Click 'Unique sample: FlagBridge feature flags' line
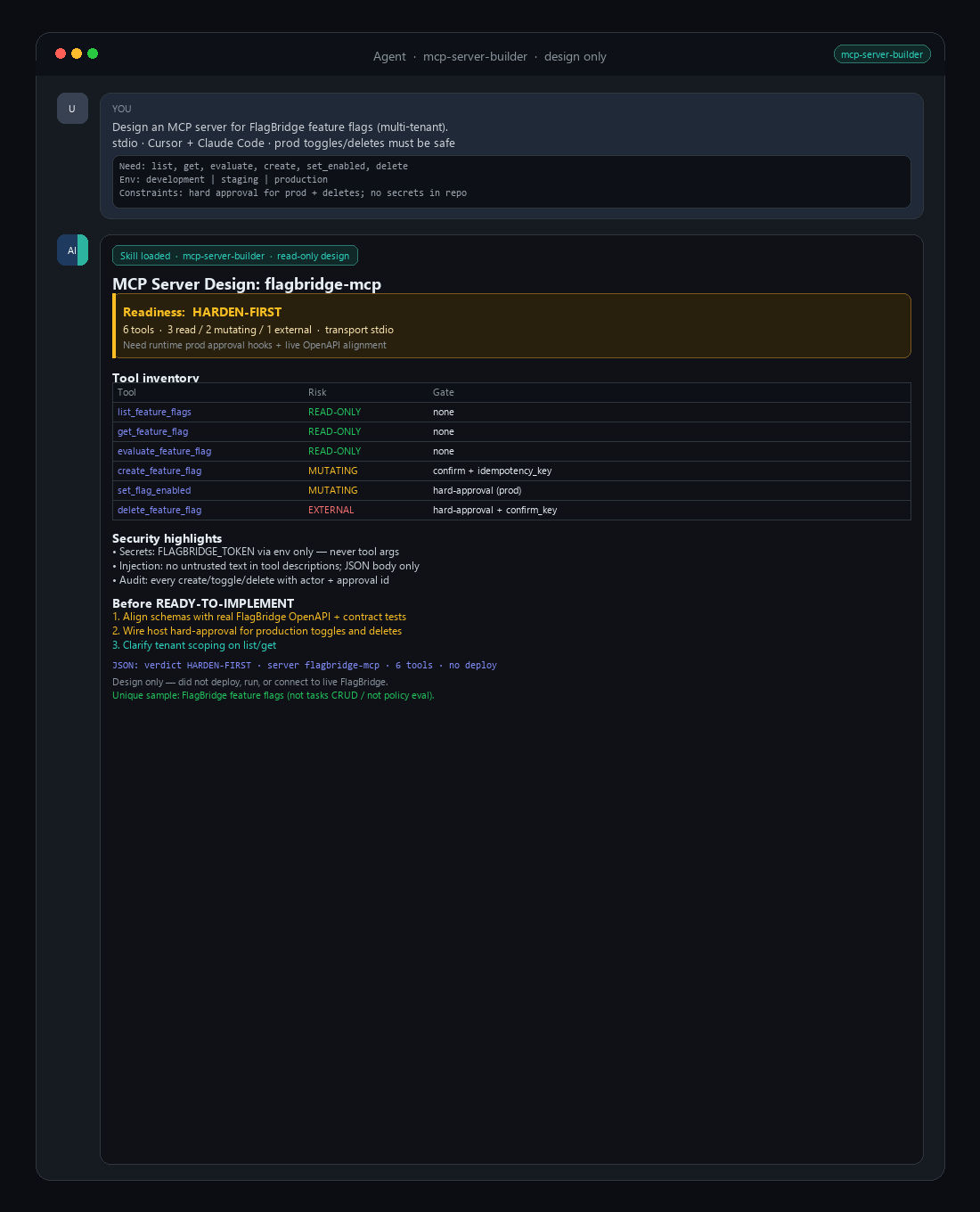980x1212 pixels. (274, 695)
